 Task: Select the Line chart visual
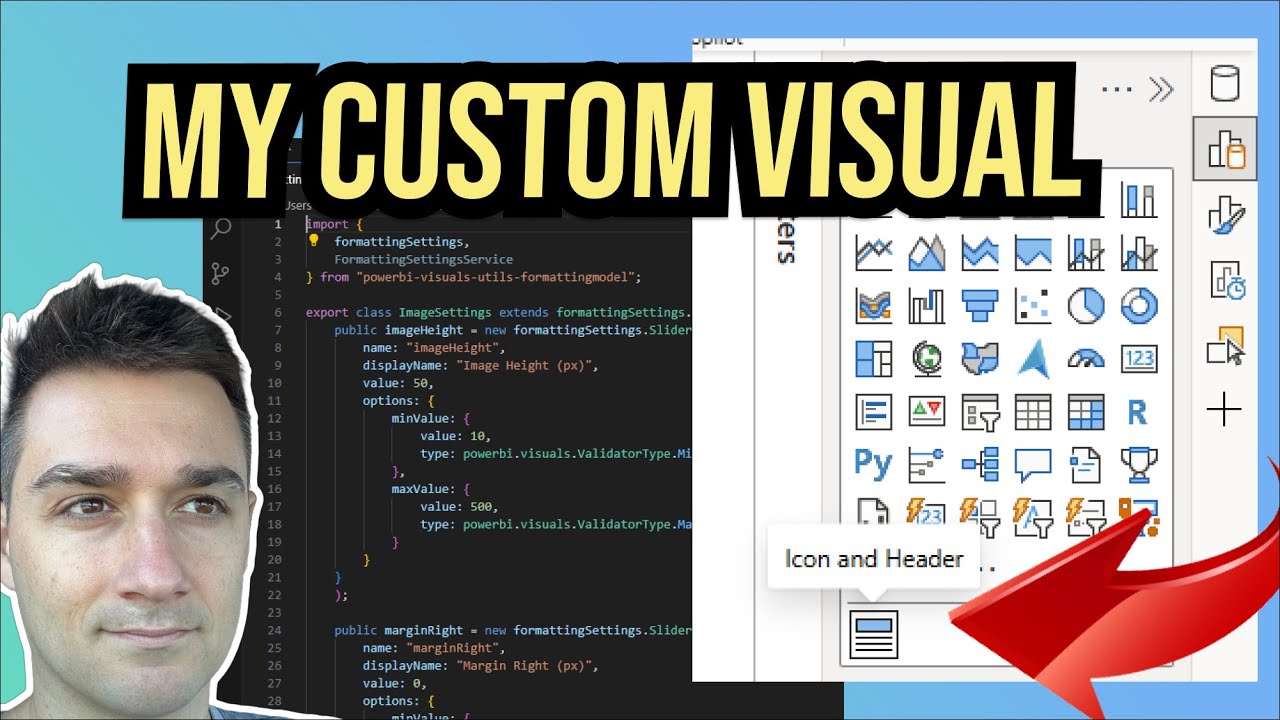point(874,253)
